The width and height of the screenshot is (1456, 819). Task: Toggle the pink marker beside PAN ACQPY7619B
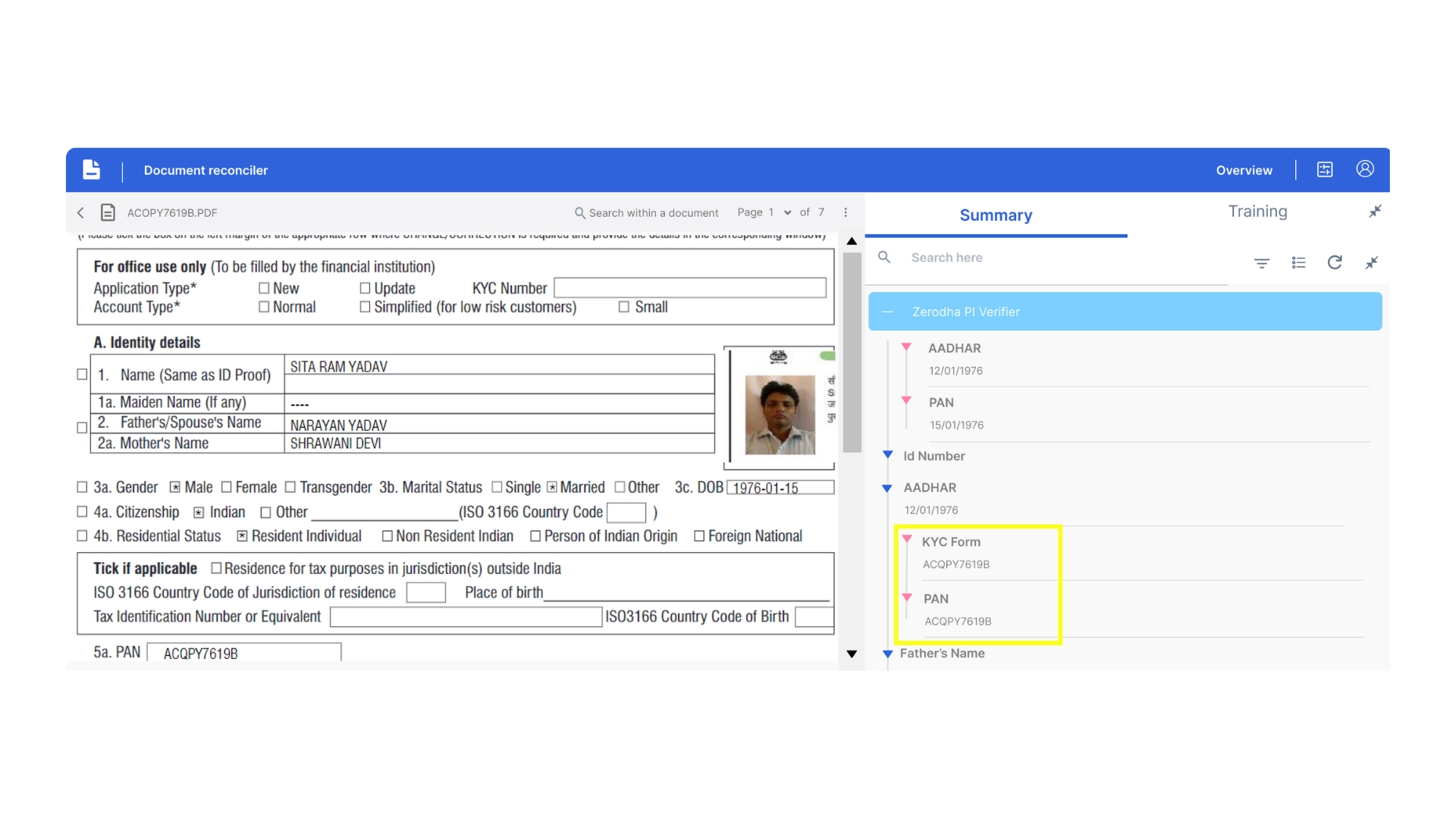[x=906, y=598]
